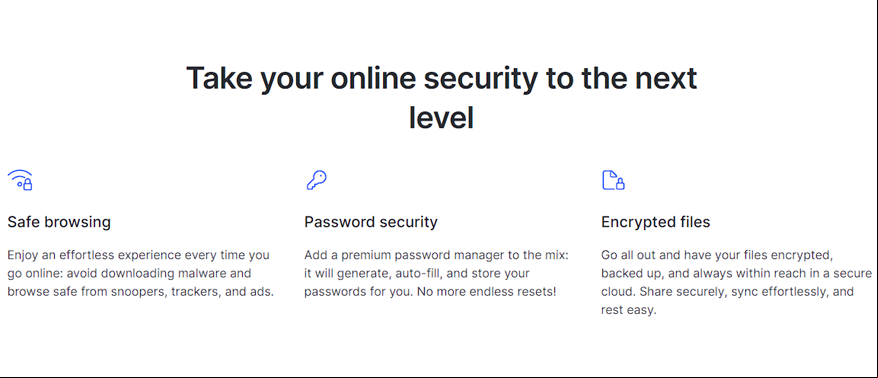Click the locked document Encrypted files icon
Viewport: 878px width, 378px height.
click(x=613, y=180)
